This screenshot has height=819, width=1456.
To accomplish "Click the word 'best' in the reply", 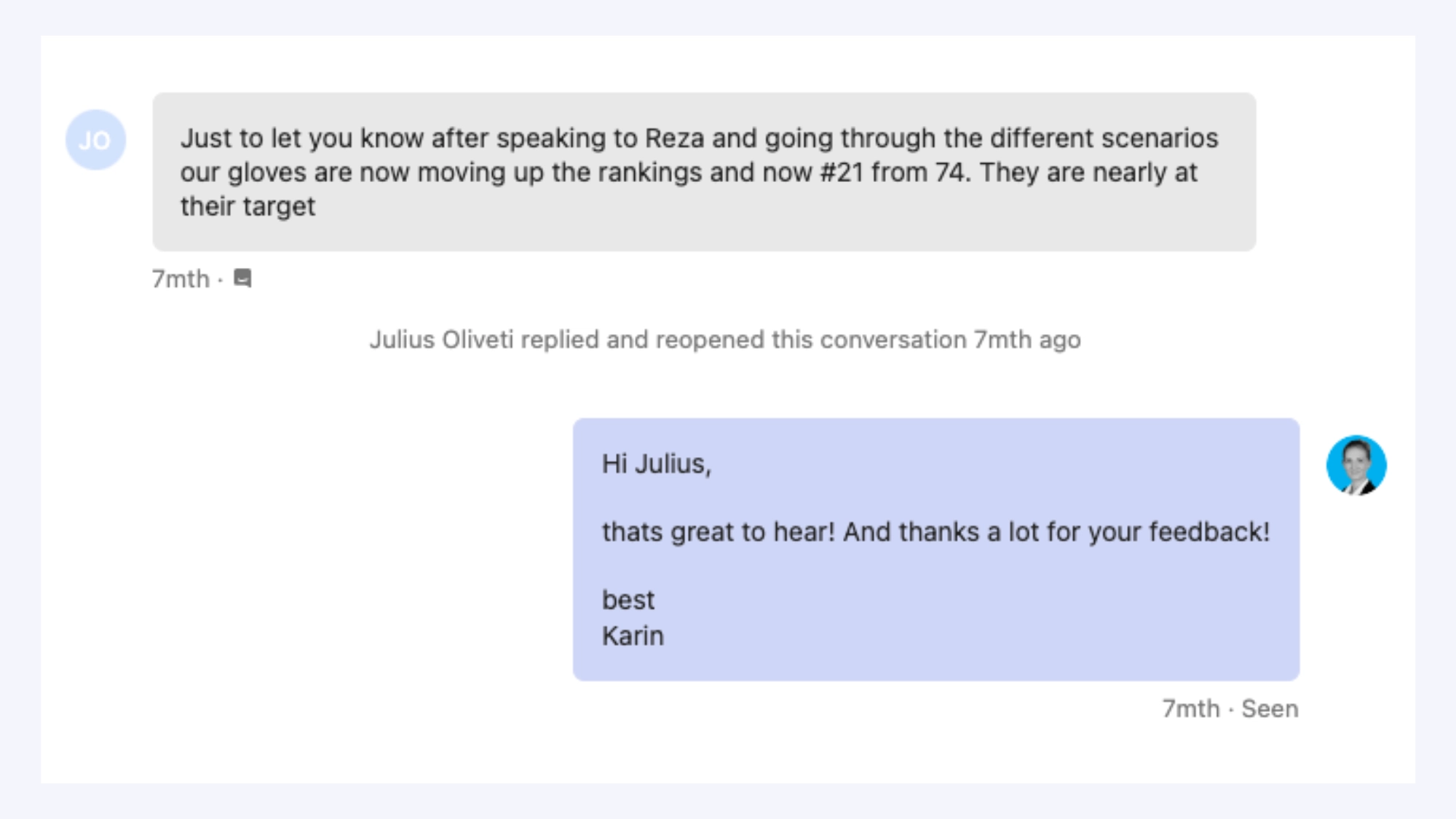I will tap(628, 600).
